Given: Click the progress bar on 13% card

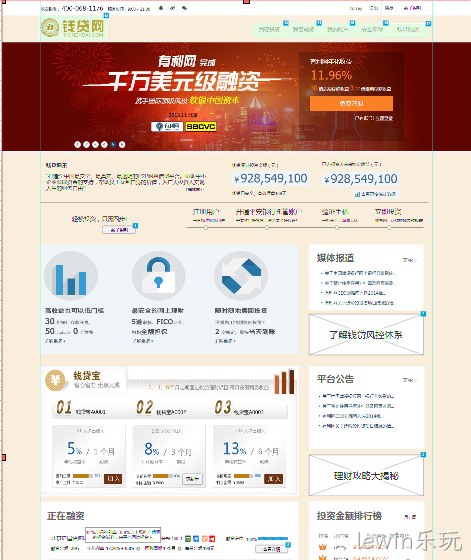Looking at the screenshot, I should tap(244, 476).
